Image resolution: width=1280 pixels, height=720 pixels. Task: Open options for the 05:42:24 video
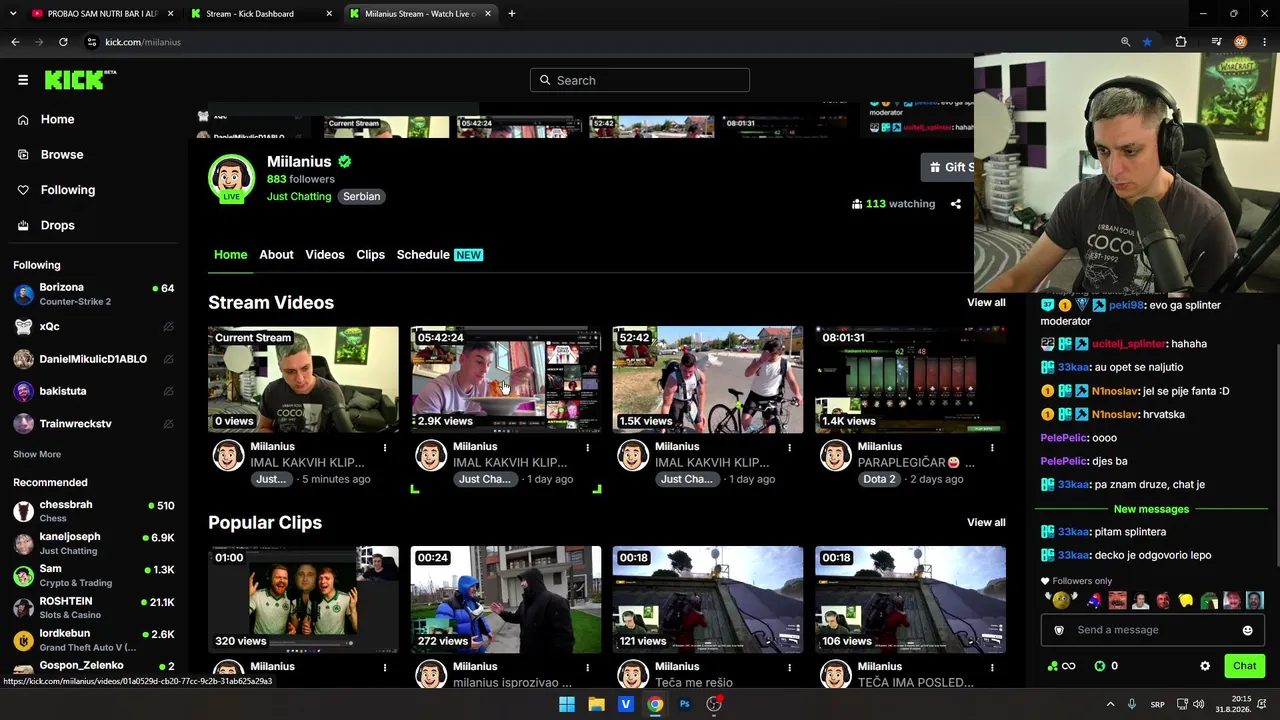[x=588, y=448]
